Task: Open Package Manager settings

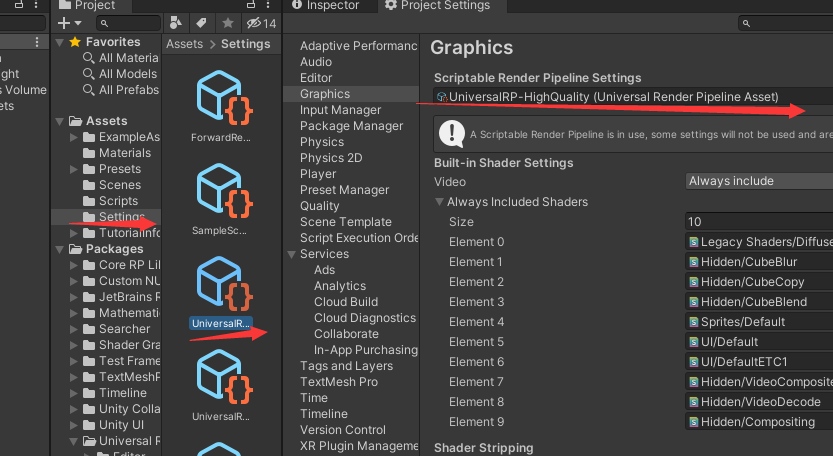Action: pyautogui.click(x=351, y=126)
